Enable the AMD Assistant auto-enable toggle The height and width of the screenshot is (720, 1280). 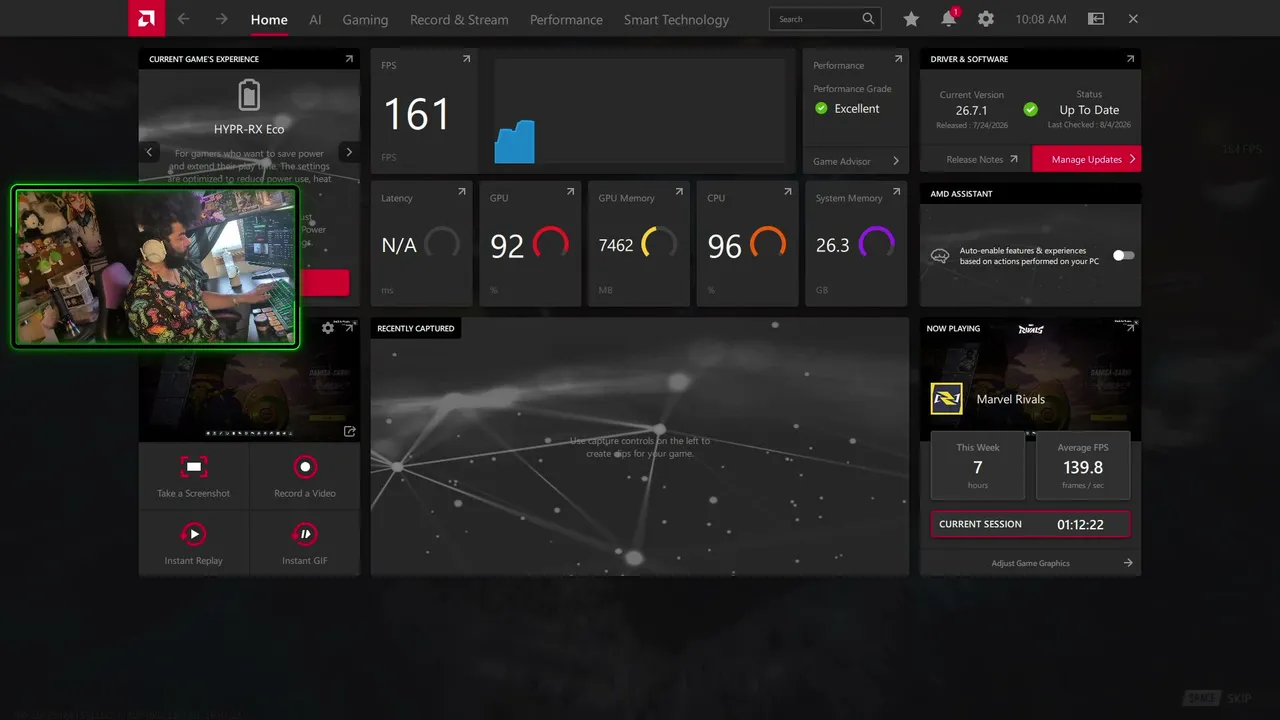coord(1124,255)
